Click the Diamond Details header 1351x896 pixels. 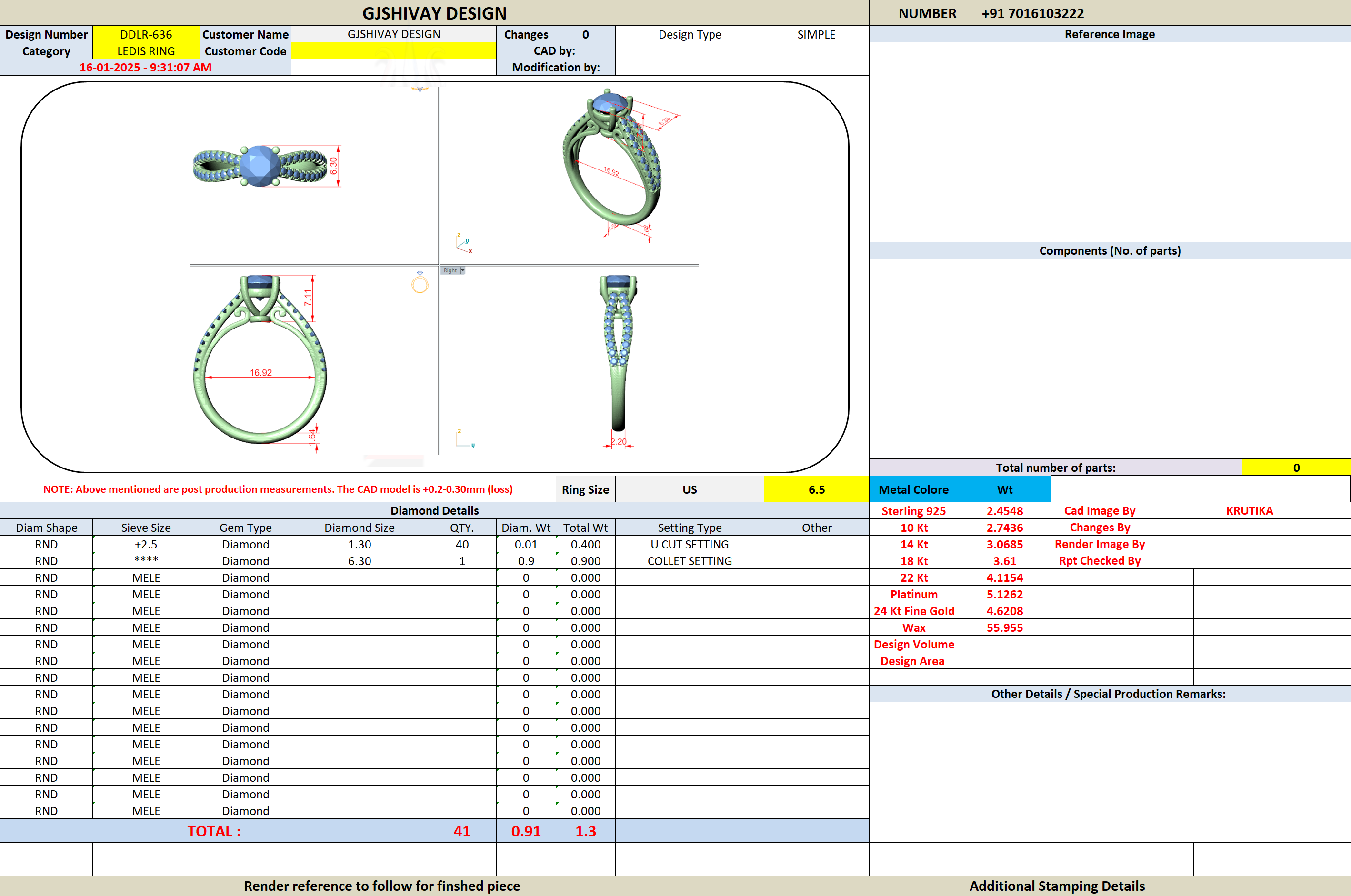click(434, 510)
